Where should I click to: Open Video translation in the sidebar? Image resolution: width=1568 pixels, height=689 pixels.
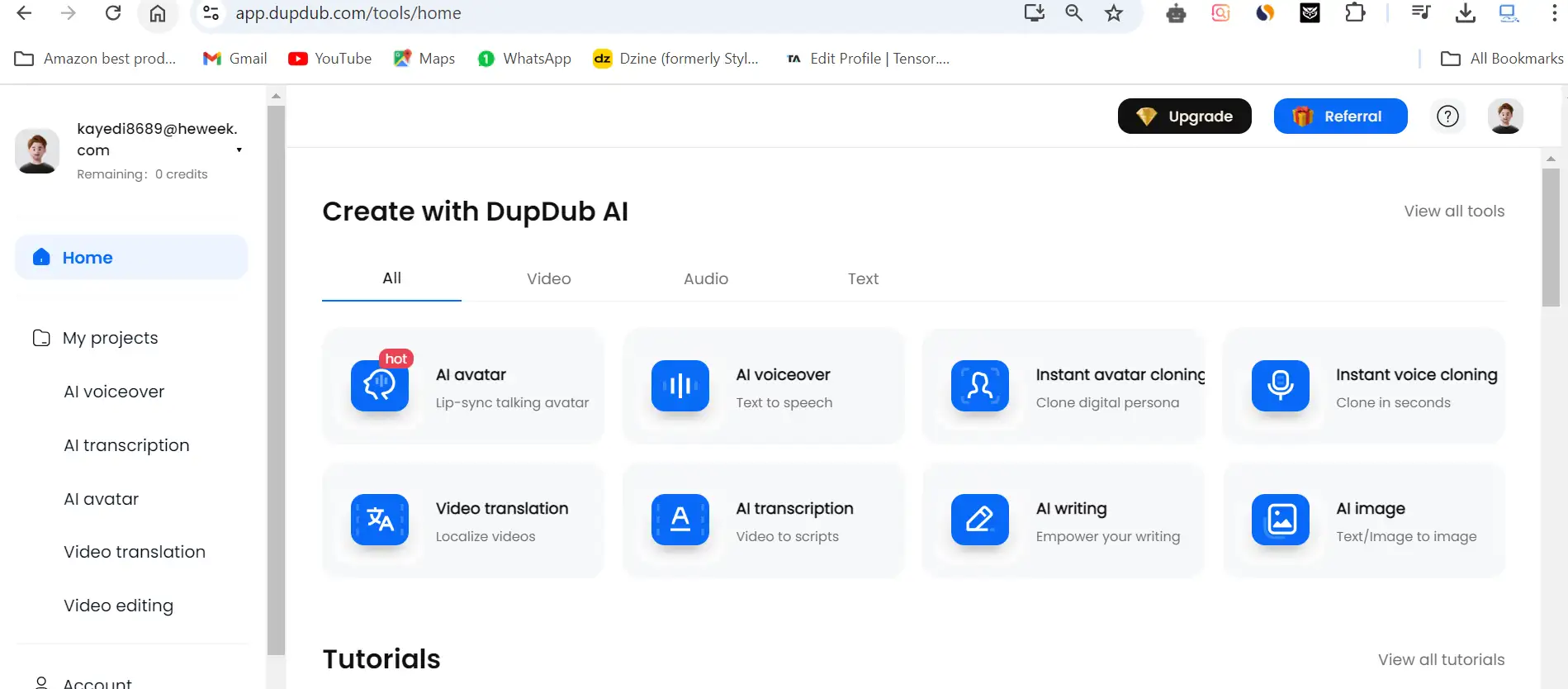coord(135,552)
